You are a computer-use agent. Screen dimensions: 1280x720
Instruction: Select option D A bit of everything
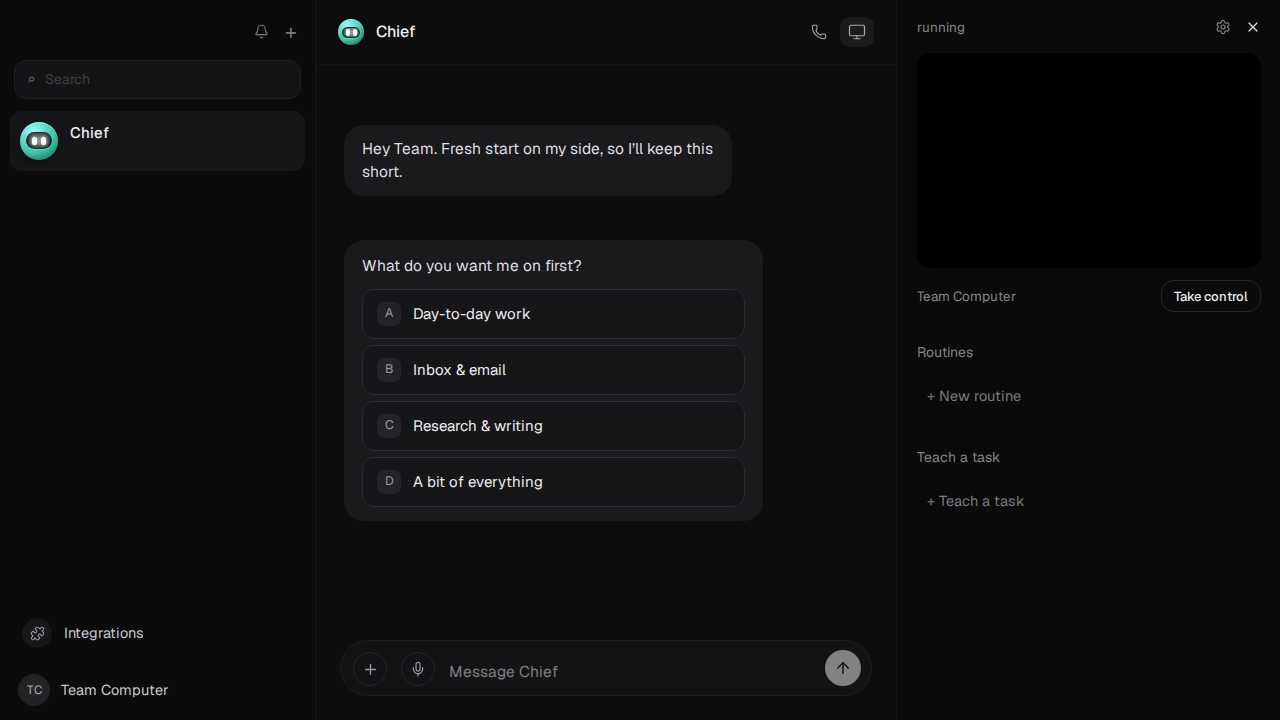[553, 482]
